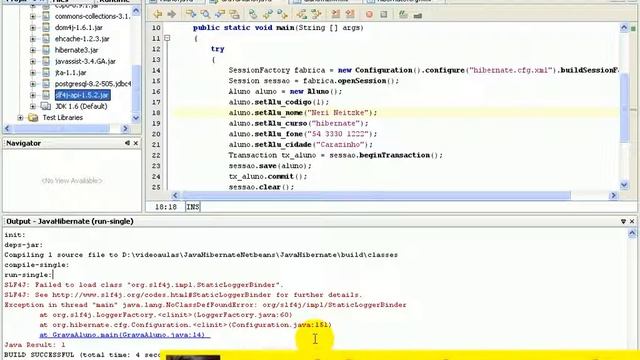Viewport: 640px width, 360px height.
Task: Expand the ehcache-1.2.3.jar node
Action: click(33, 39)
